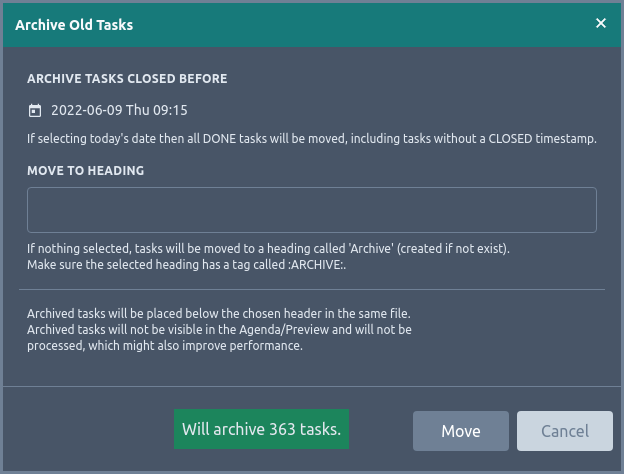Click the 'Archive Old Tasks' dialog title
Image resolution: width=624 pixels, height=474 pixels.
click(x=74, y=25)
